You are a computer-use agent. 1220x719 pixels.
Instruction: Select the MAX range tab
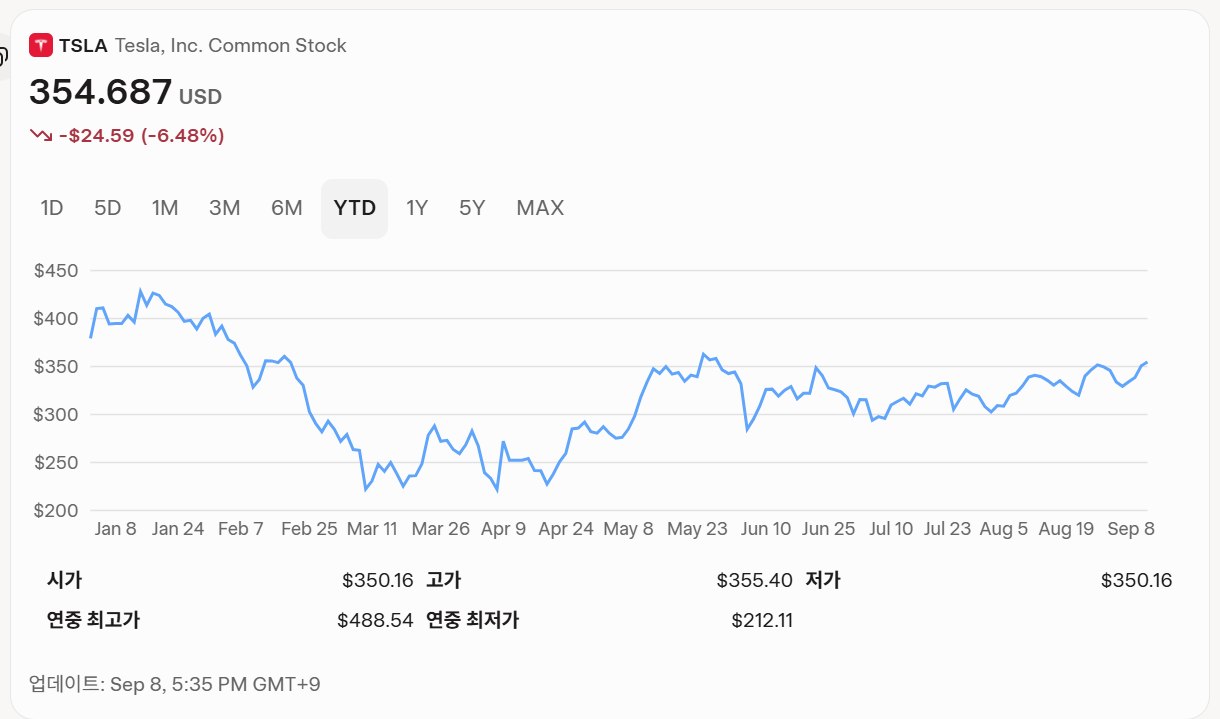coord(540,208)
